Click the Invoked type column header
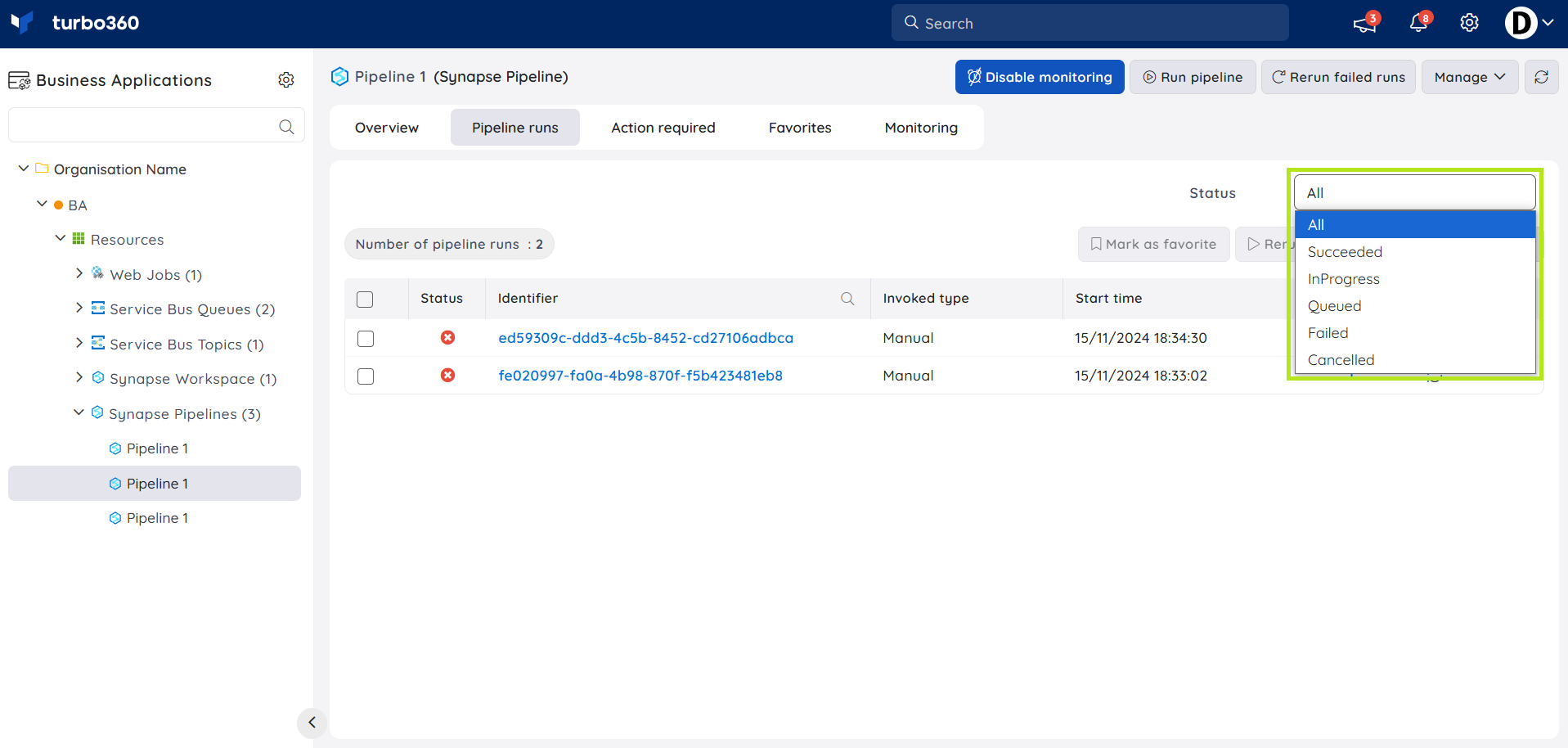 [926, 299]
